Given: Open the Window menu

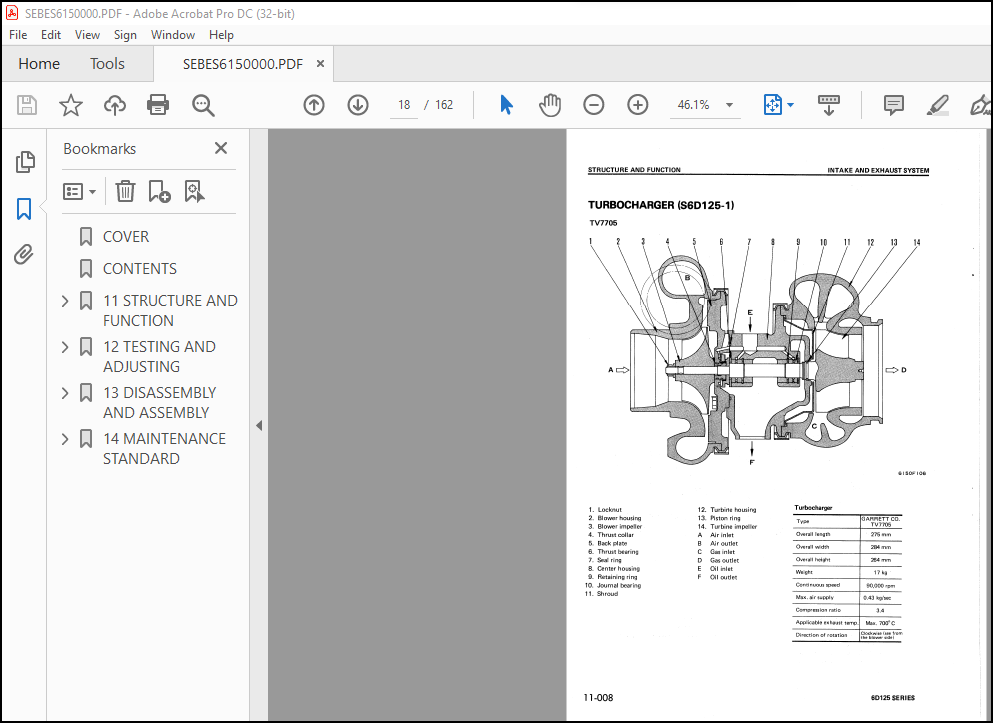Looking at the screenshot, I should coord(172,35).
